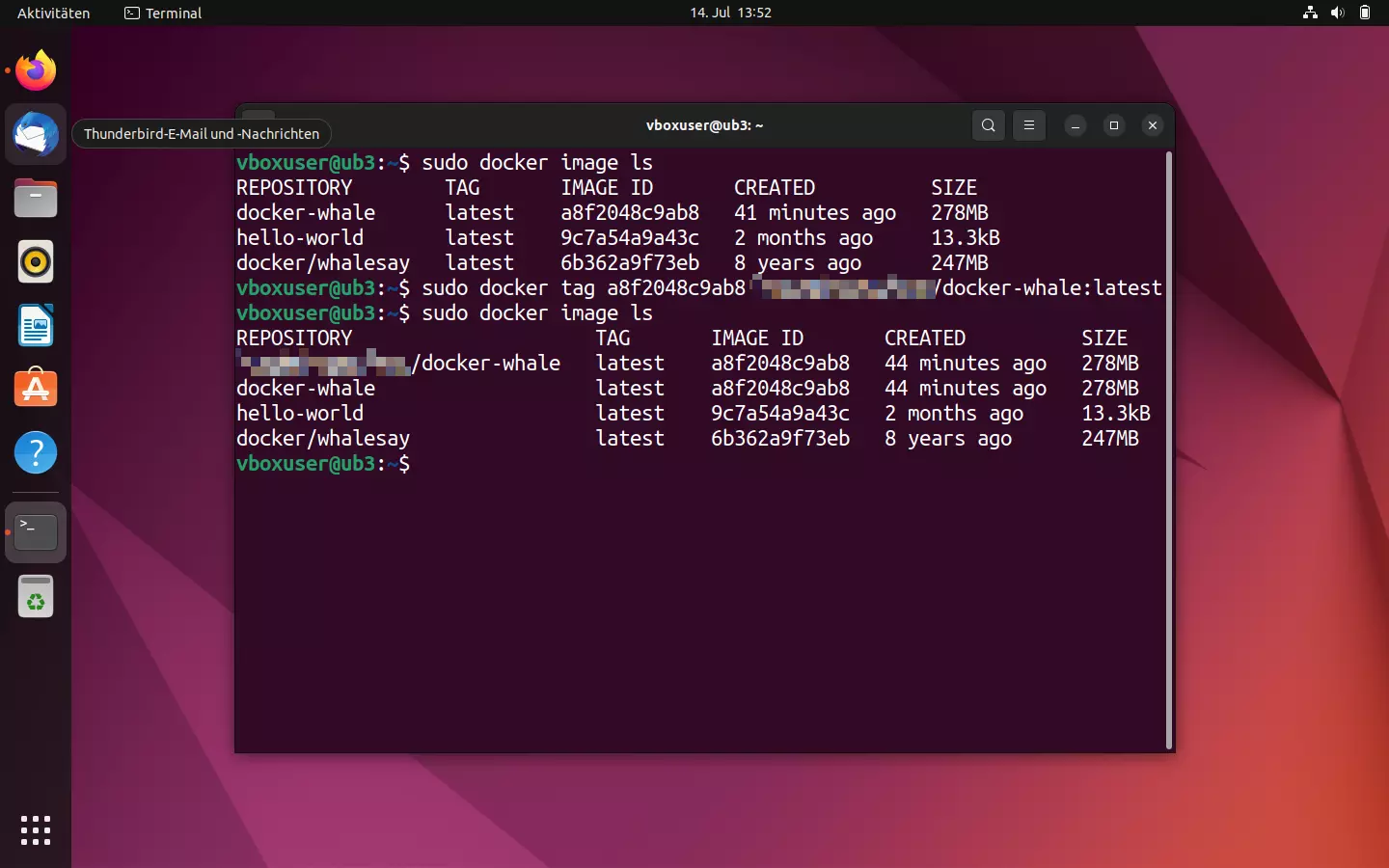
Task: Check battery status in the system tray
Action: pyautogui.click(x=1365, y=13)
